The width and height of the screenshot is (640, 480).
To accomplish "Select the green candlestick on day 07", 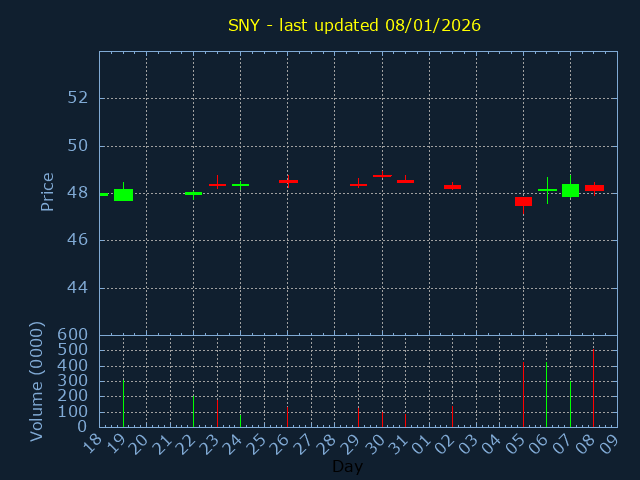I will pos(570,190).
